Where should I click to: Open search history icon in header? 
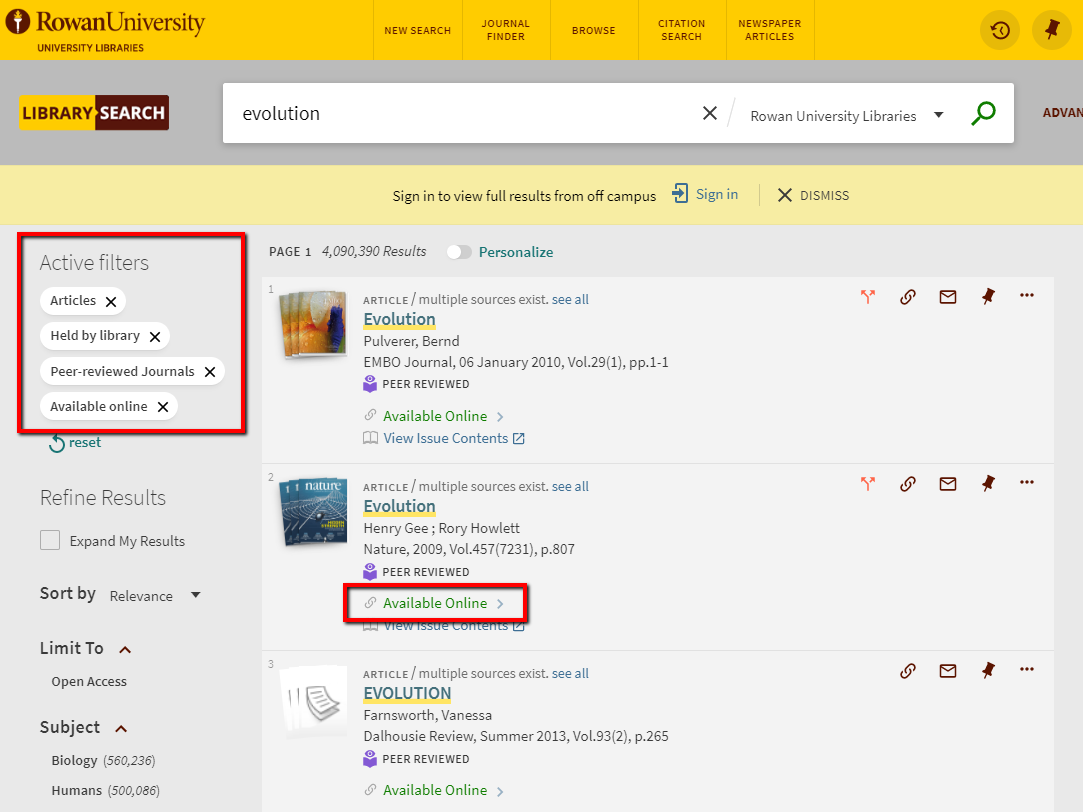[999, 30]
